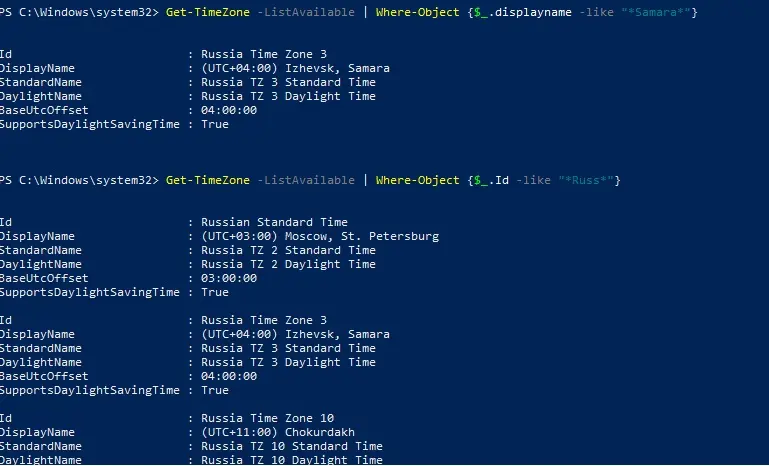Click the "*Samara*" filter string
769x466 pixels.
pyautogui.click(x=656, y=12)
